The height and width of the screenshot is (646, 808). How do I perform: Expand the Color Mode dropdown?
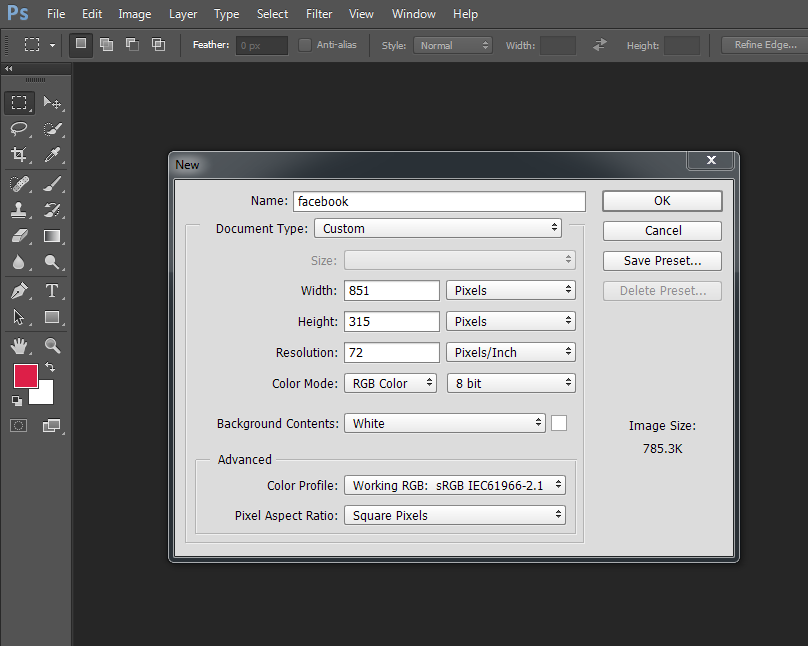390,383
